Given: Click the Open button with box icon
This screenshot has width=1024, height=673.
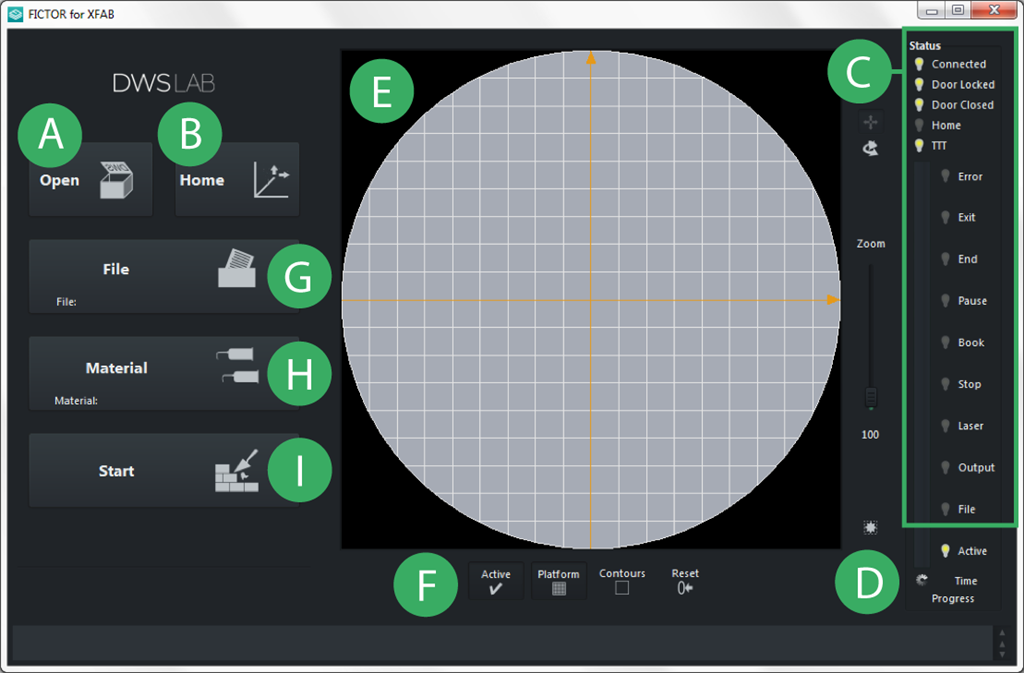Looking at the screenshot, I should 90,180.
